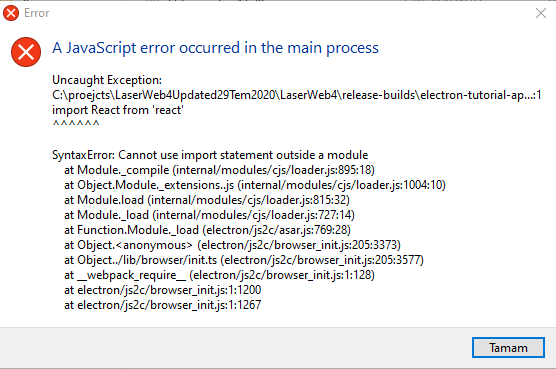Click the 'browser_init.js:1:1267' last stack line

coord(162,305)
